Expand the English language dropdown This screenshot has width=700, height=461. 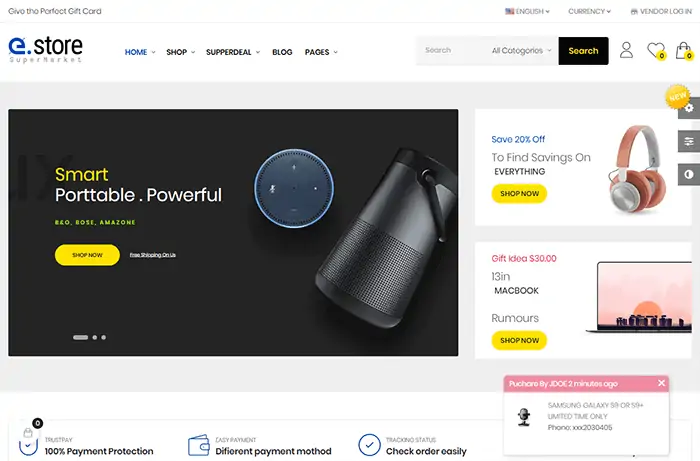point(527,11)
